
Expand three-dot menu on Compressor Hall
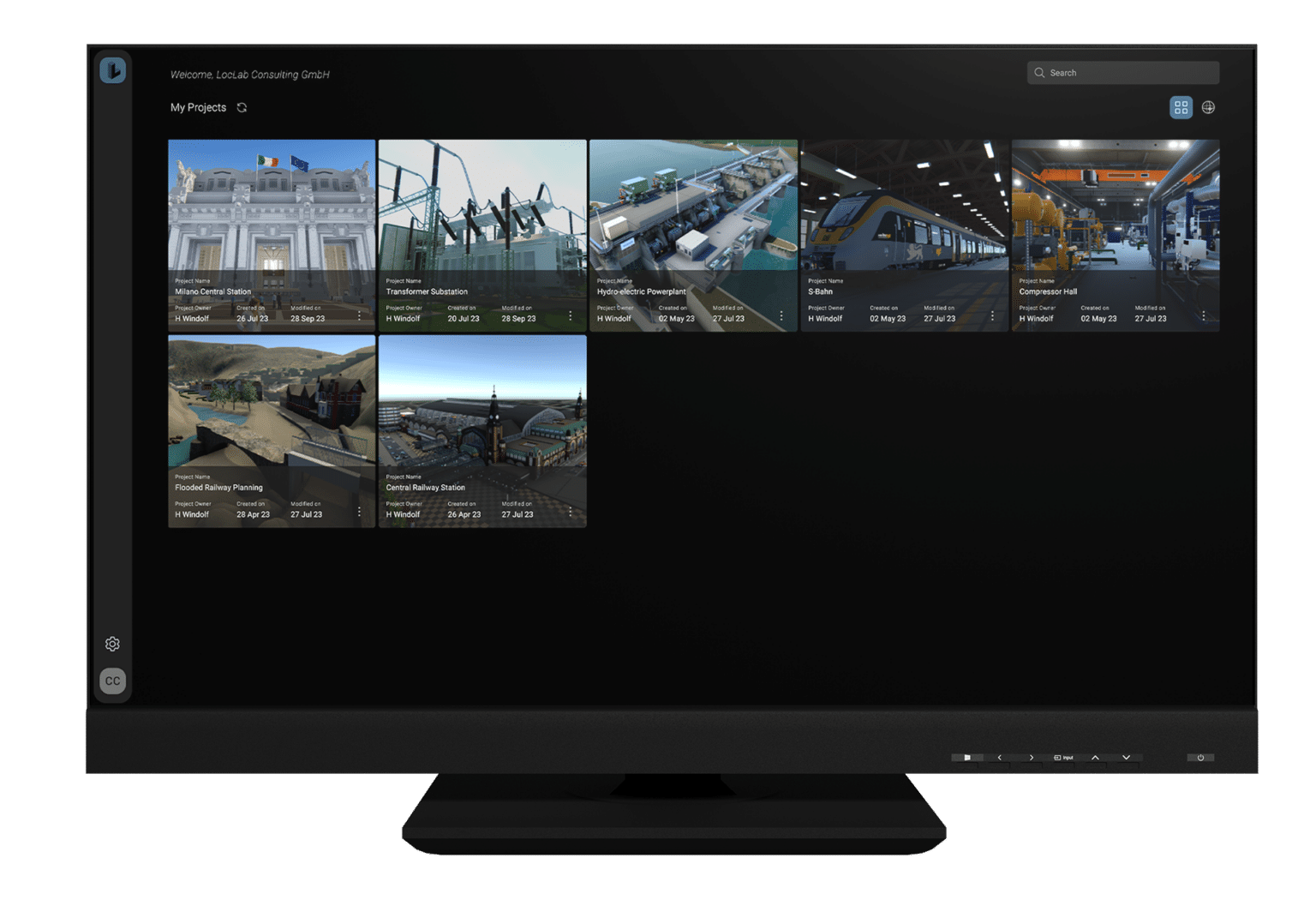(1203, 316)
